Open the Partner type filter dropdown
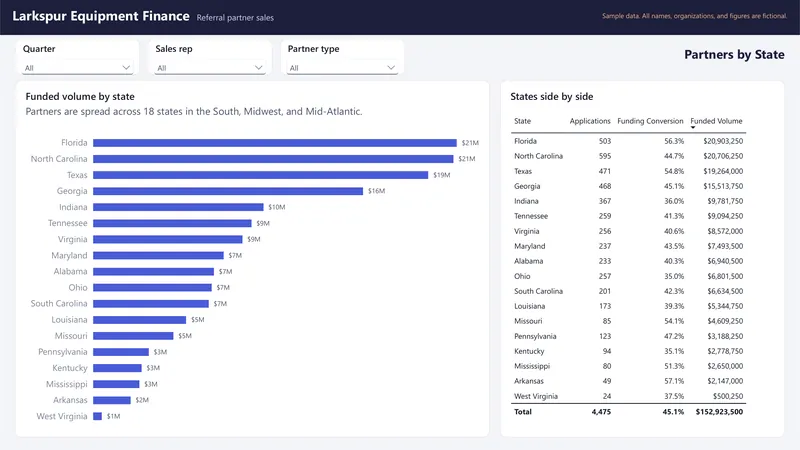 click(x=342, y=68)
